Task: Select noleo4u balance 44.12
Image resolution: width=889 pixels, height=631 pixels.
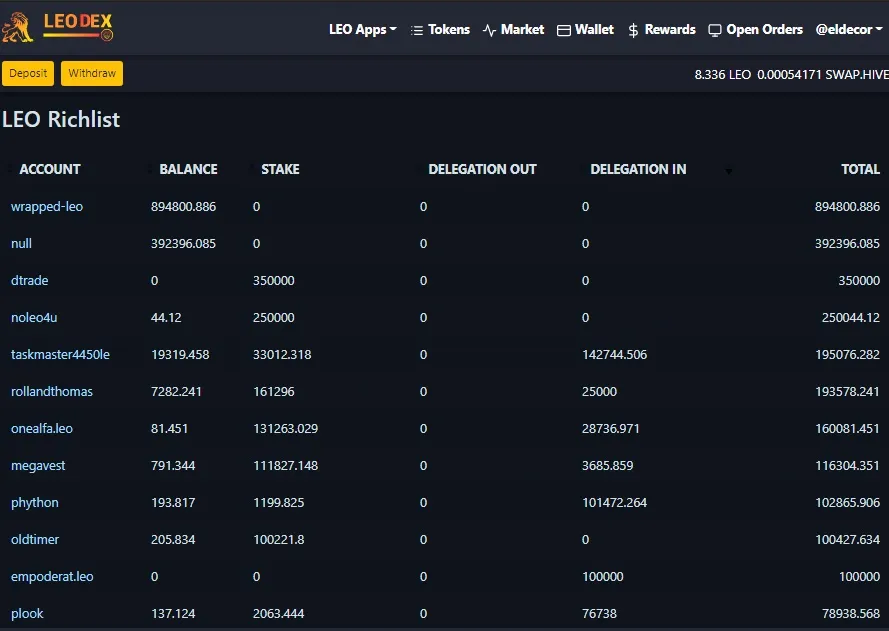Action: [166, 317]
